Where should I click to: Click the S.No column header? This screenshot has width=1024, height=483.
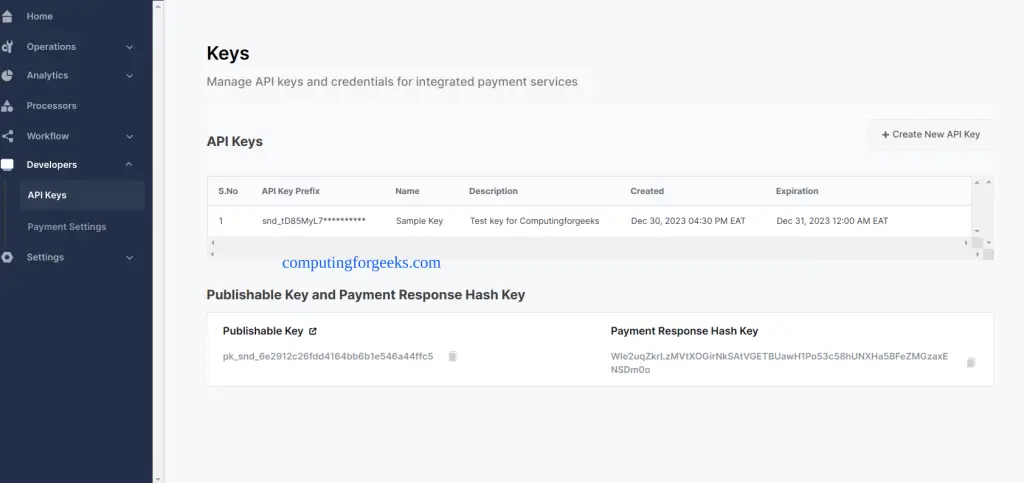[228, 191]
